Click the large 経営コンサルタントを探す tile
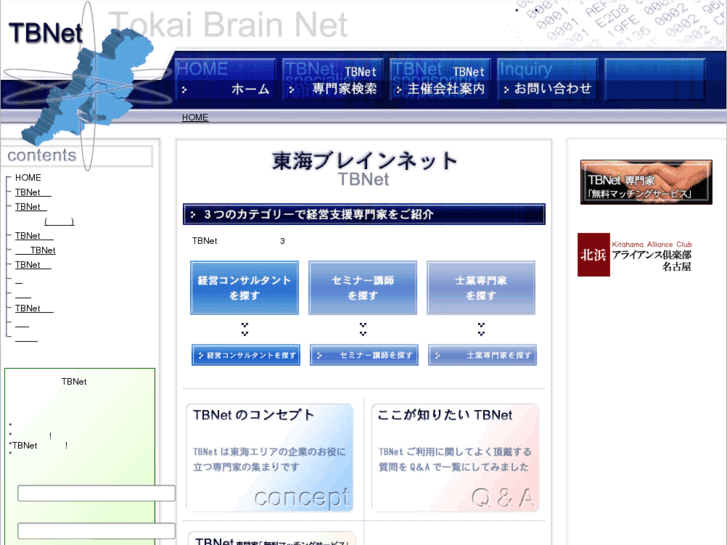The height and width of the screenshot is (545, 727). (244, 288)
